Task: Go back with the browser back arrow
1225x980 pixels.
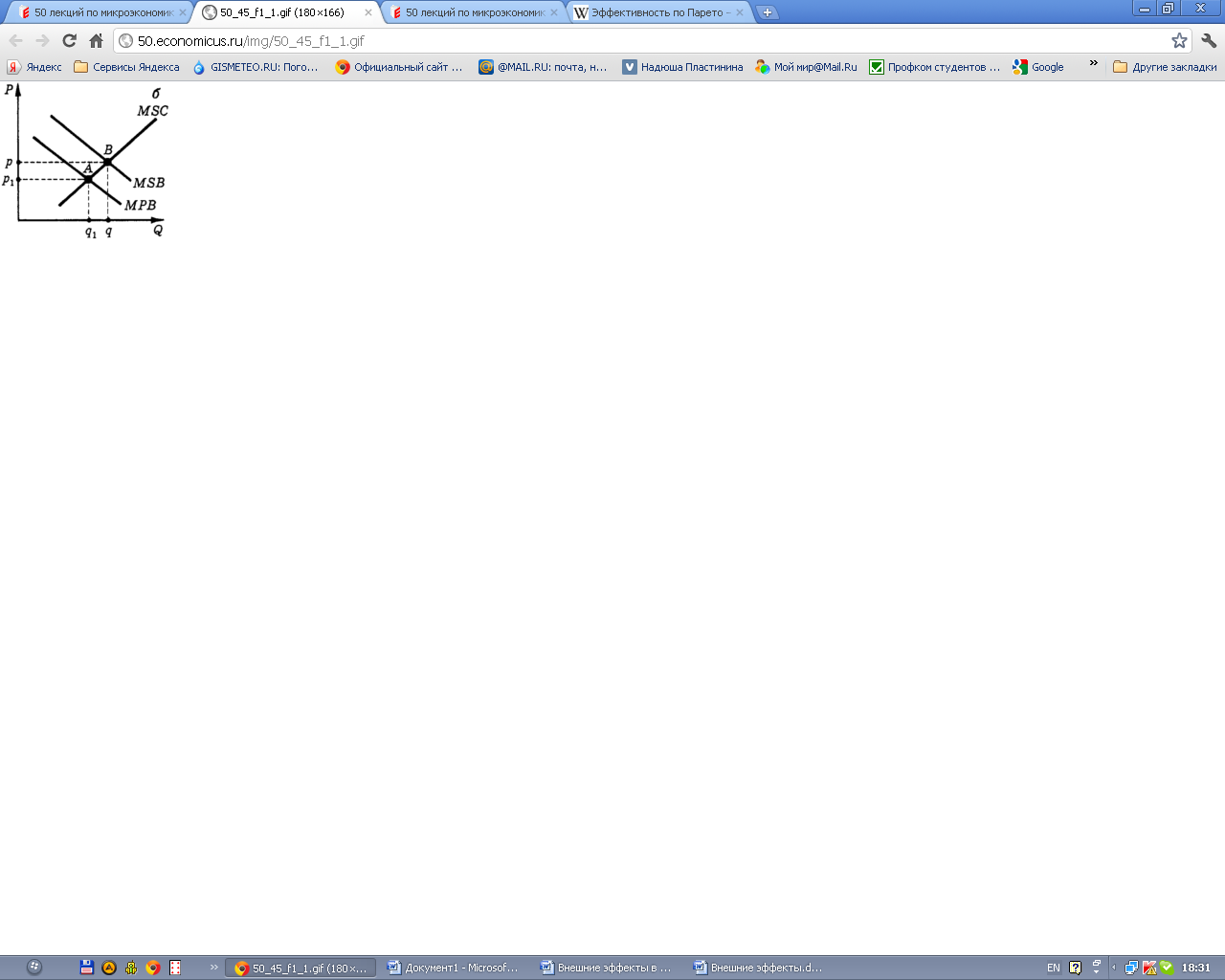Action: [16, 40]
